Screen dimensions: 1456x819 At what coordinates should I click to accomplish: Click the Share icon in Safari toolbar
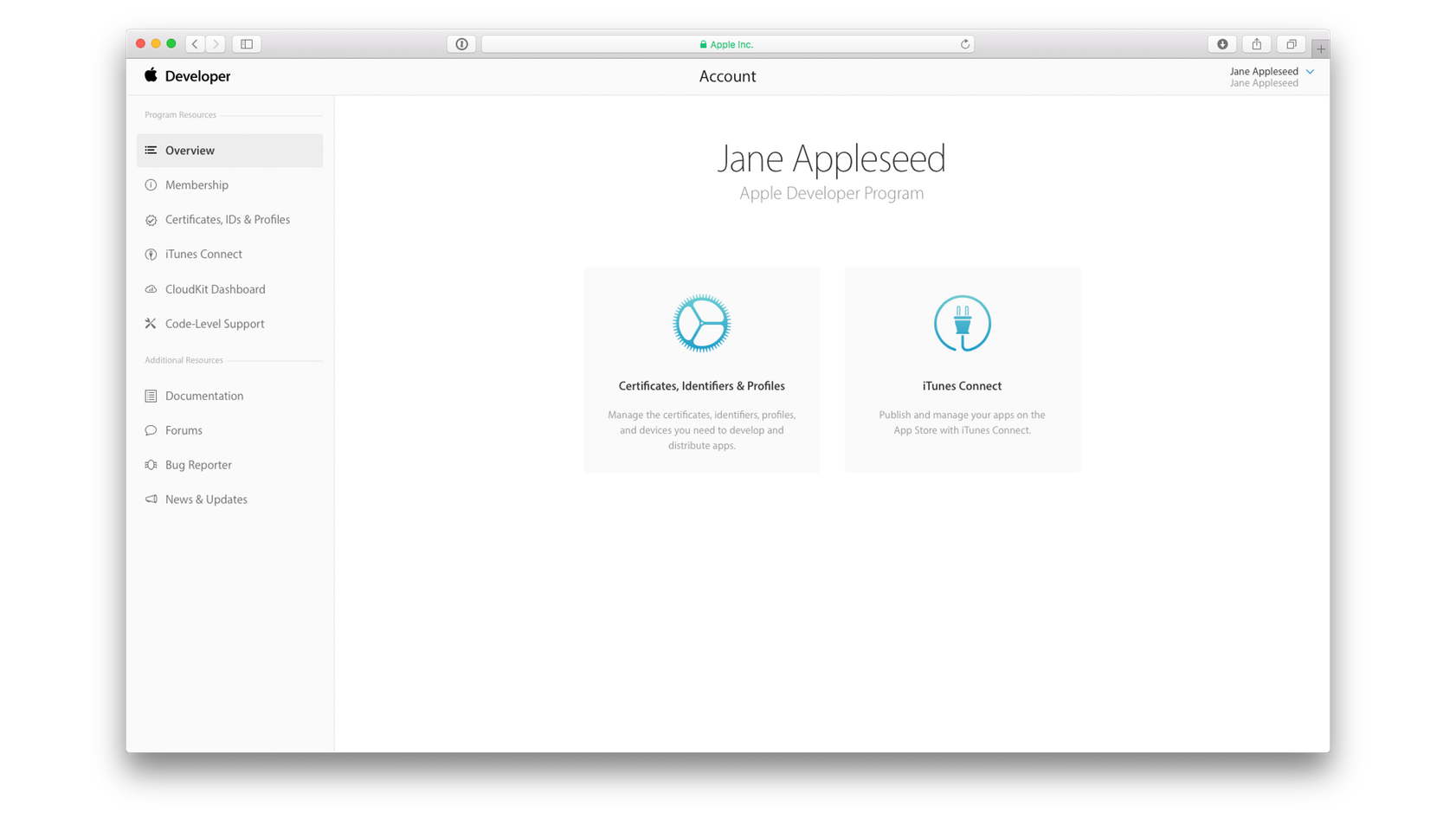click(x=1256, y=44)
